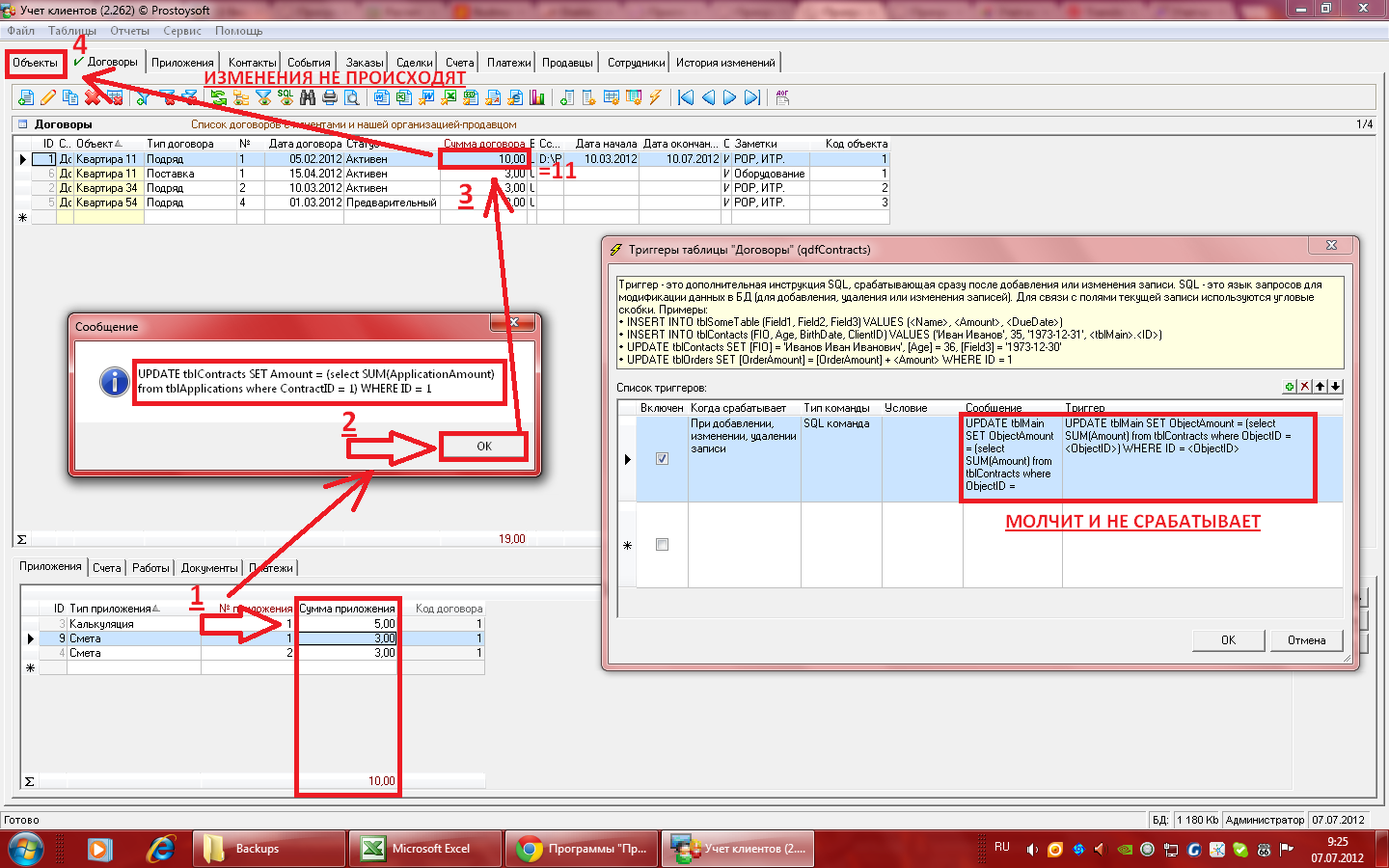Move trigger down with down arrow icon
This screenshot has height=868, width=1389.
pyautogui.click(x=1336, y=387)
